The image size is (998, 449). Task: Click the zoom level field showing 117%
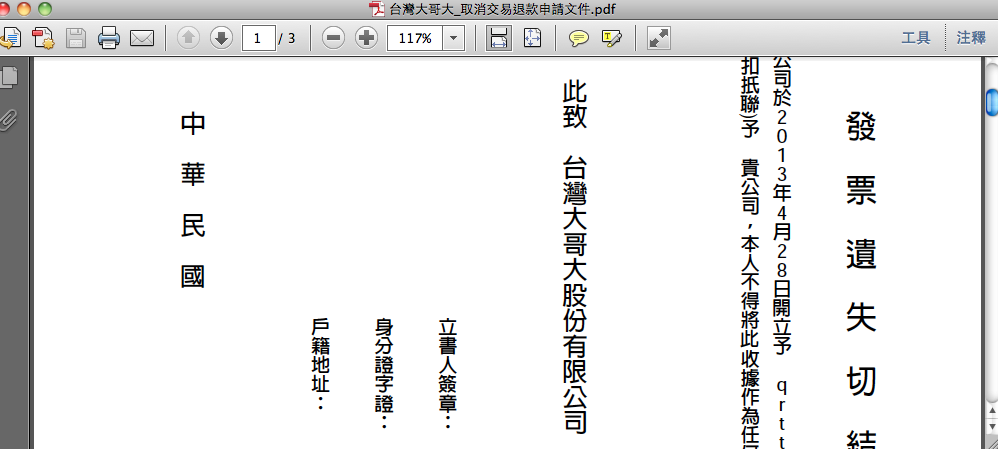415,38
